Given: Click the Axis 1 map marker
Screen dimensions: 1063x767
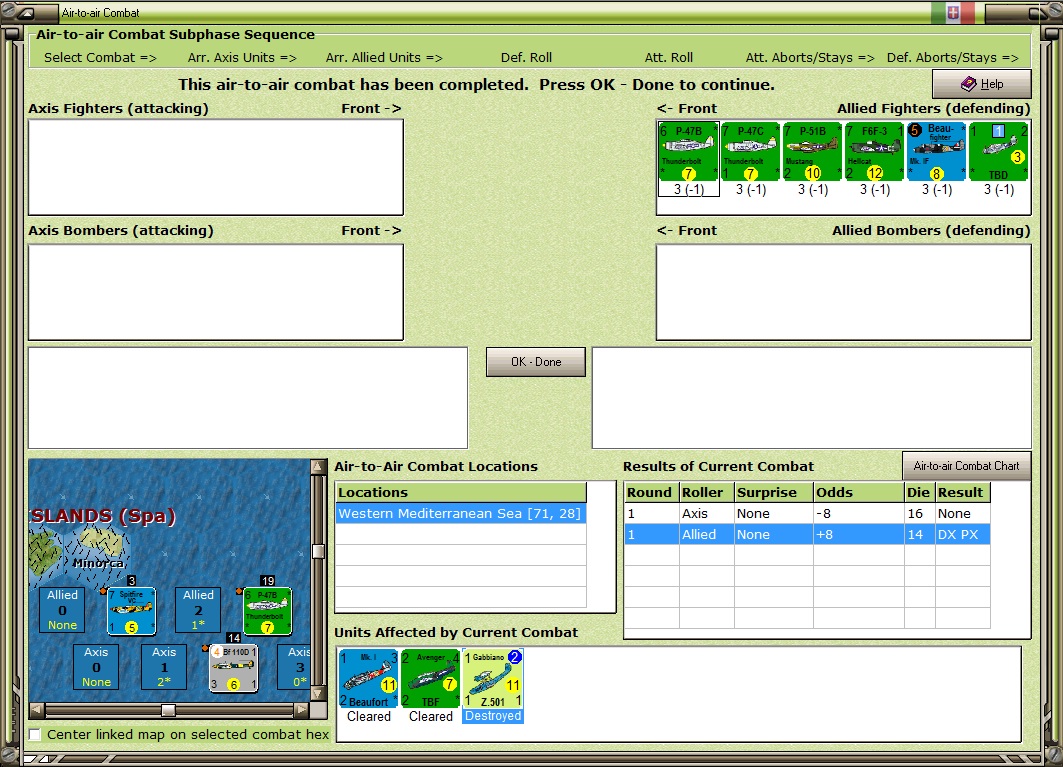Looking at the screenshot, I should 164,667.
